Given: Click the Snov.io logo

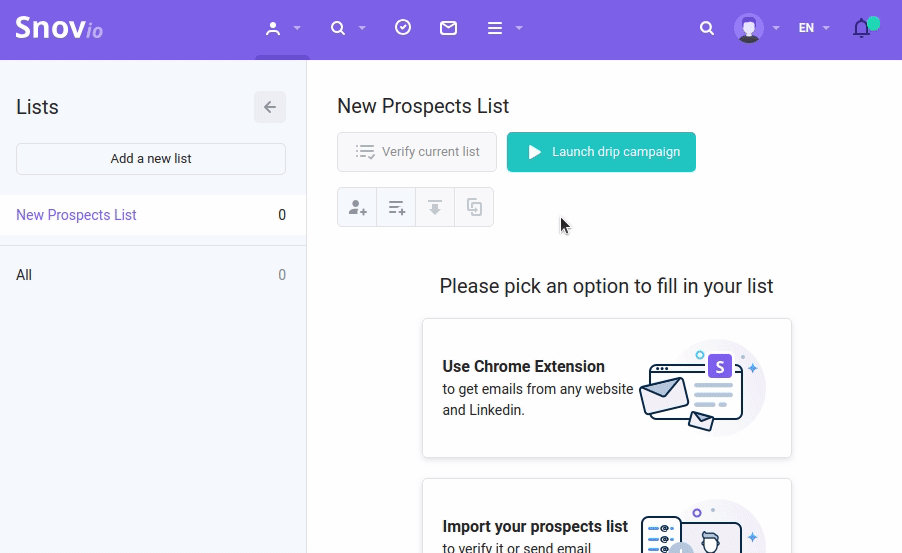Looking at the screenshot, I should tap(59, 28).
